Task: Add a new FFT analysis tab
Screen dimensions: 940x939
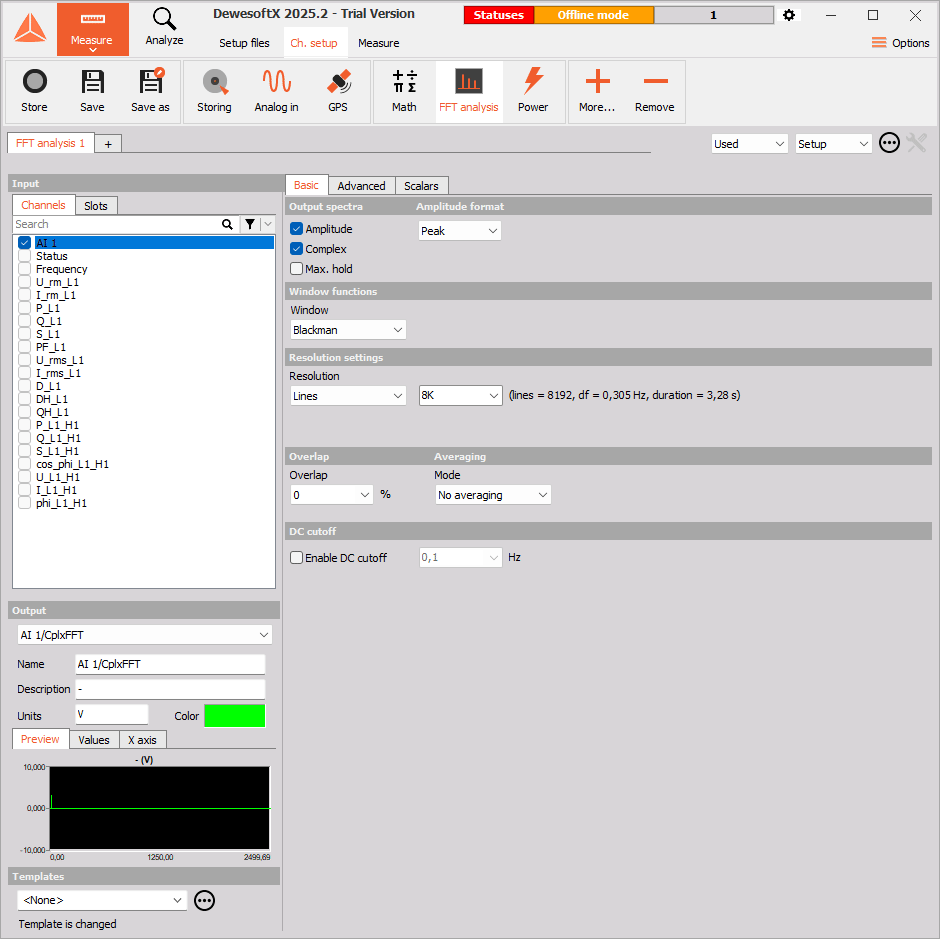Action: tap(108, 144)
